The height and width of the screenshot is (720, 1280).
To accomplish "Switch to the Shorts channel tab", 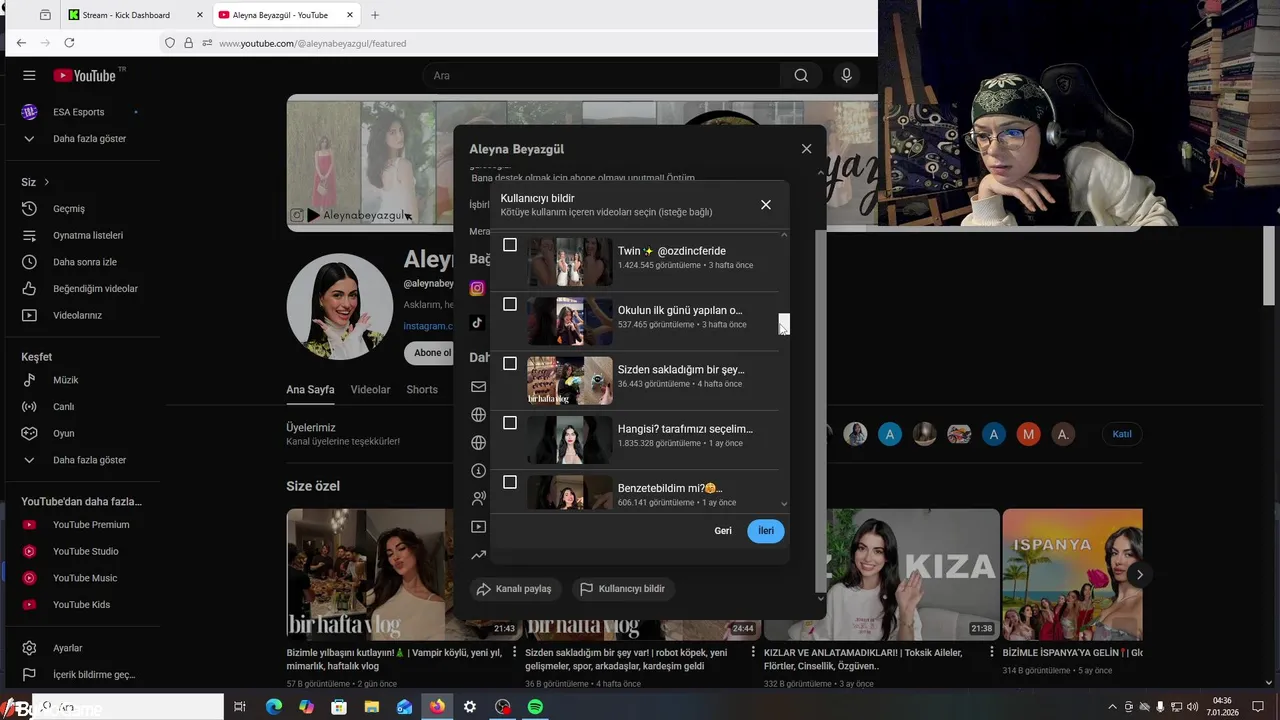I will 422,390.
